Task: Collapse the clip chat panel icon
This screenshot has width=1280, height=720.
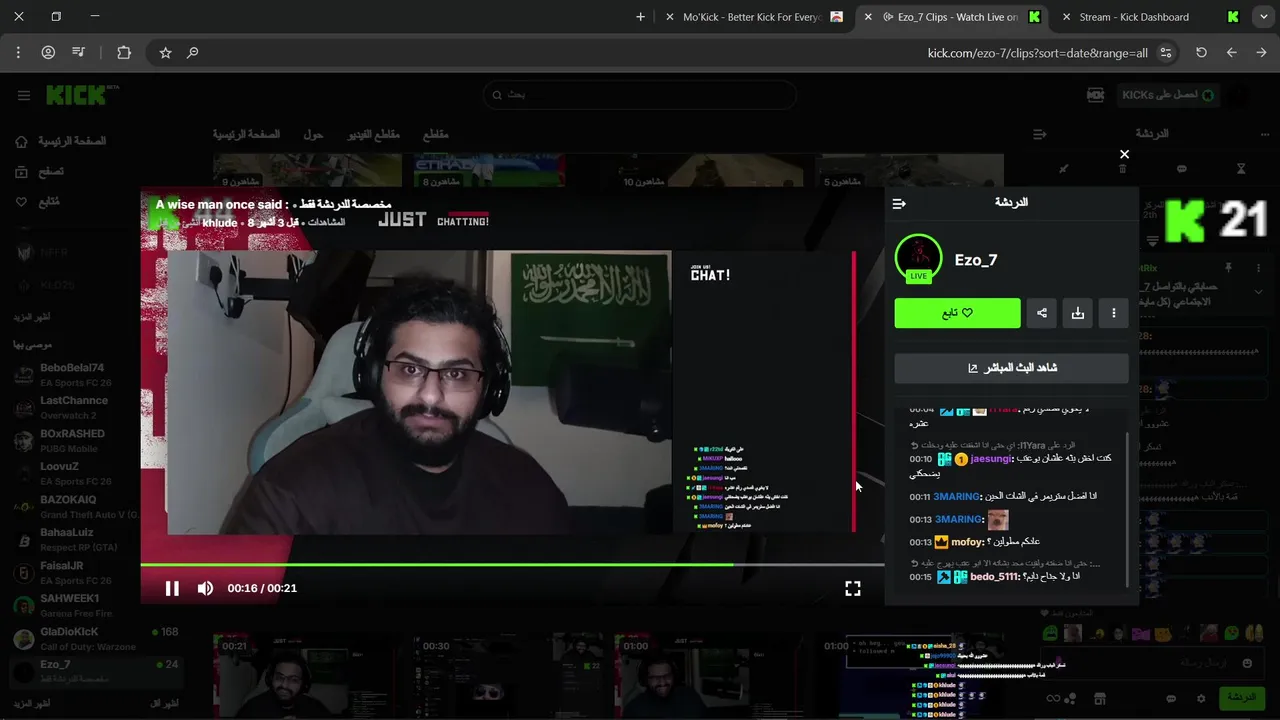Action: point(899,203)
